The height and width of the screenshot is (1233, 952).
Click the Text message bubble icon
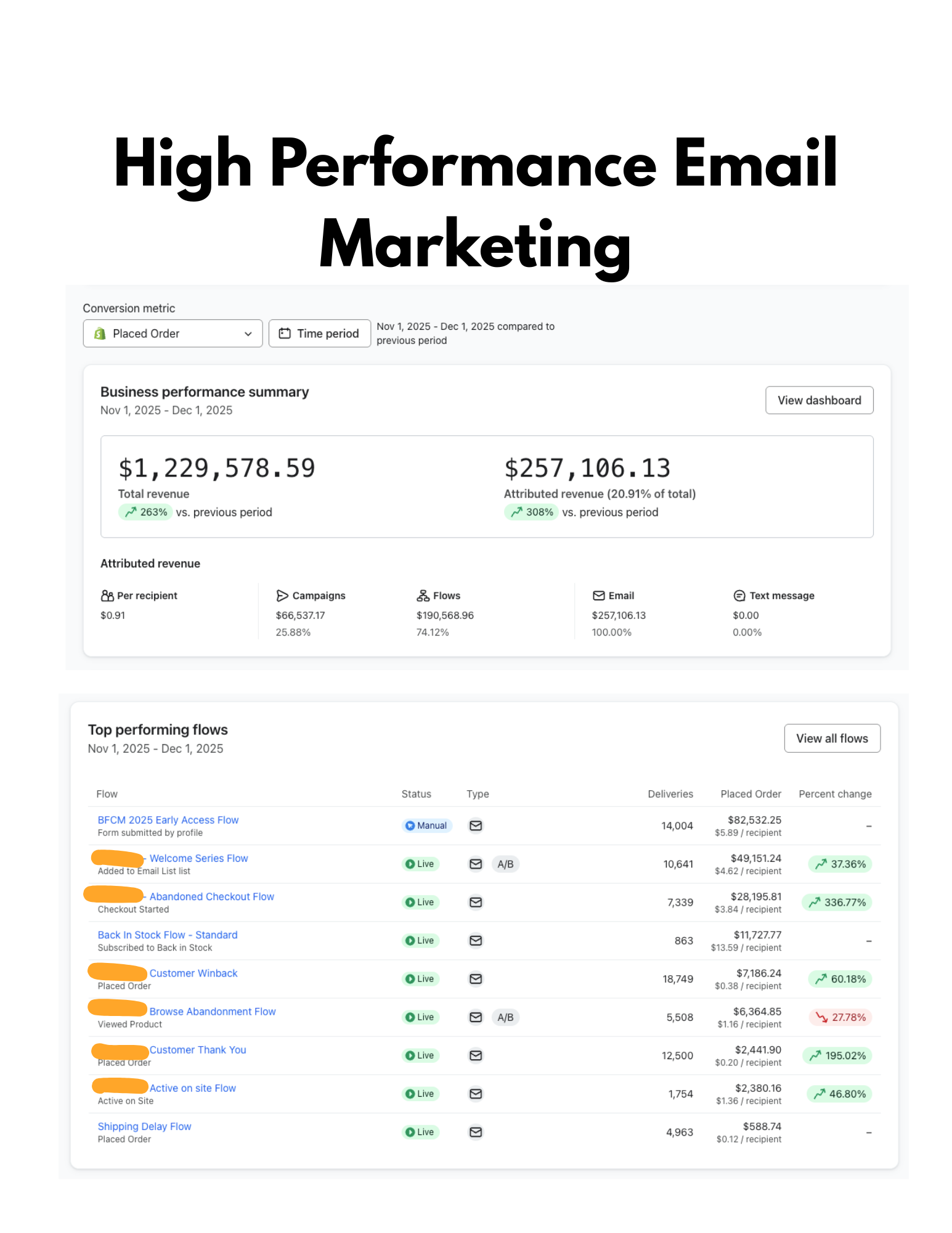pos(739,596)
